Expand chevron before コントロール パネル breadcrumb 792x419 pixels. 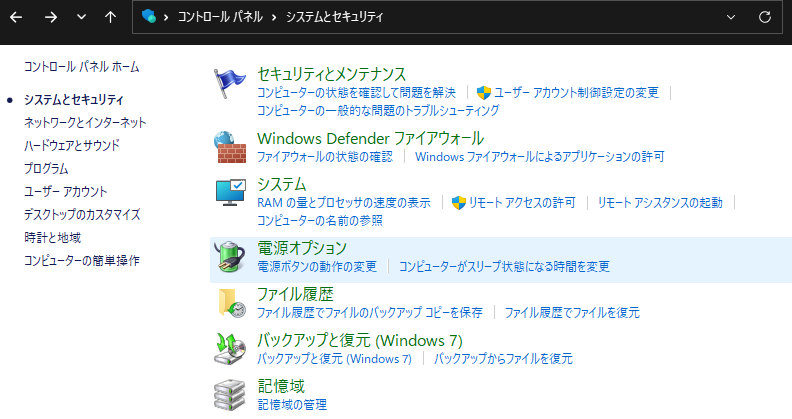click(166, 17)
